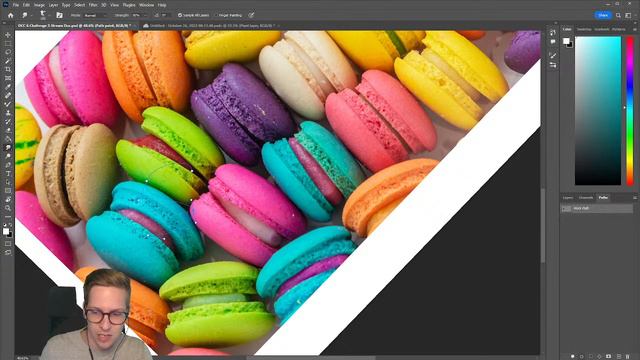Select the Work Path row

[x=597, y=208]
